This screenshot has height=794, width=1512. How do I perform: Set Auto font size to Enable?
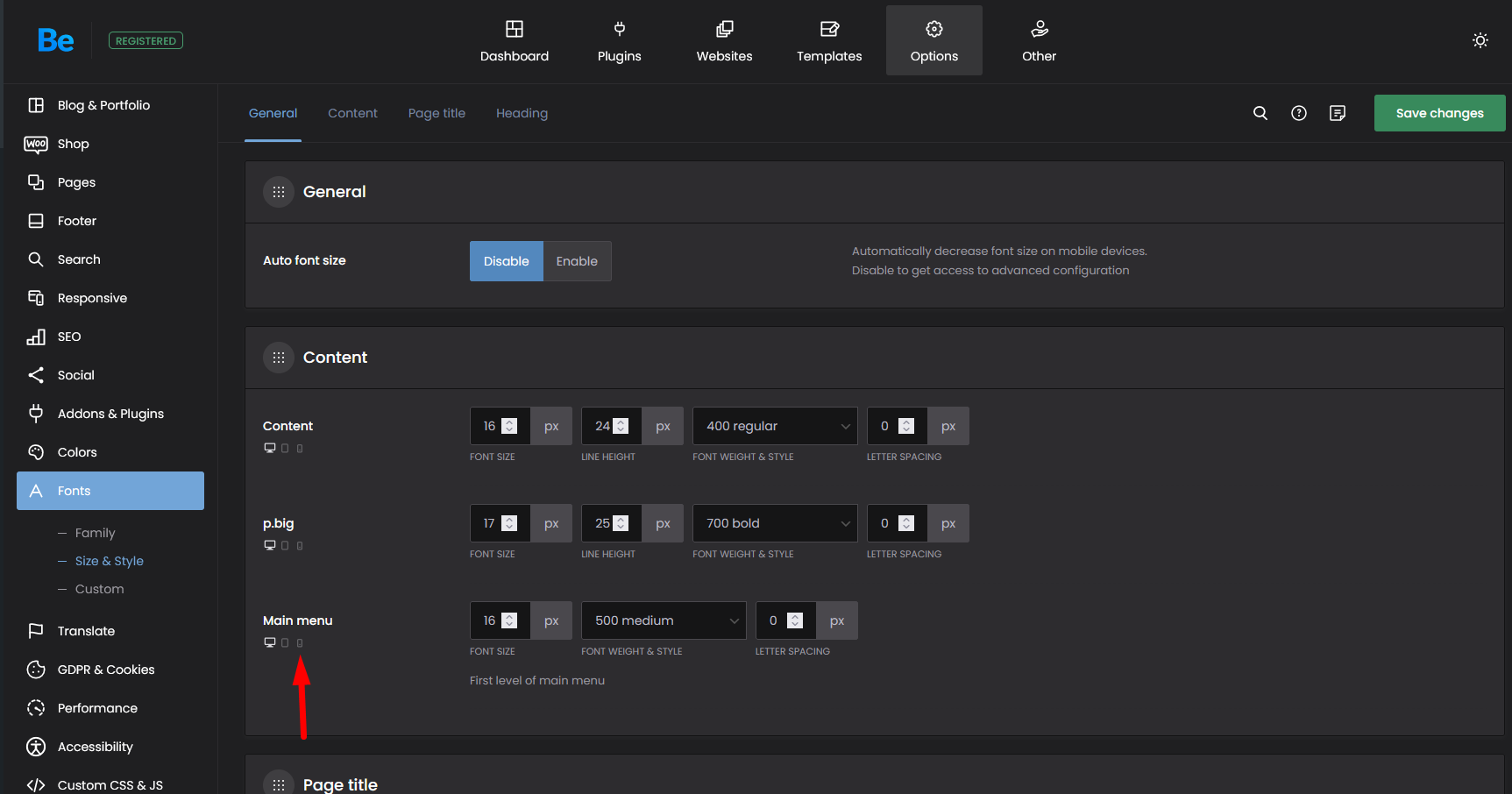coord(577,261)
